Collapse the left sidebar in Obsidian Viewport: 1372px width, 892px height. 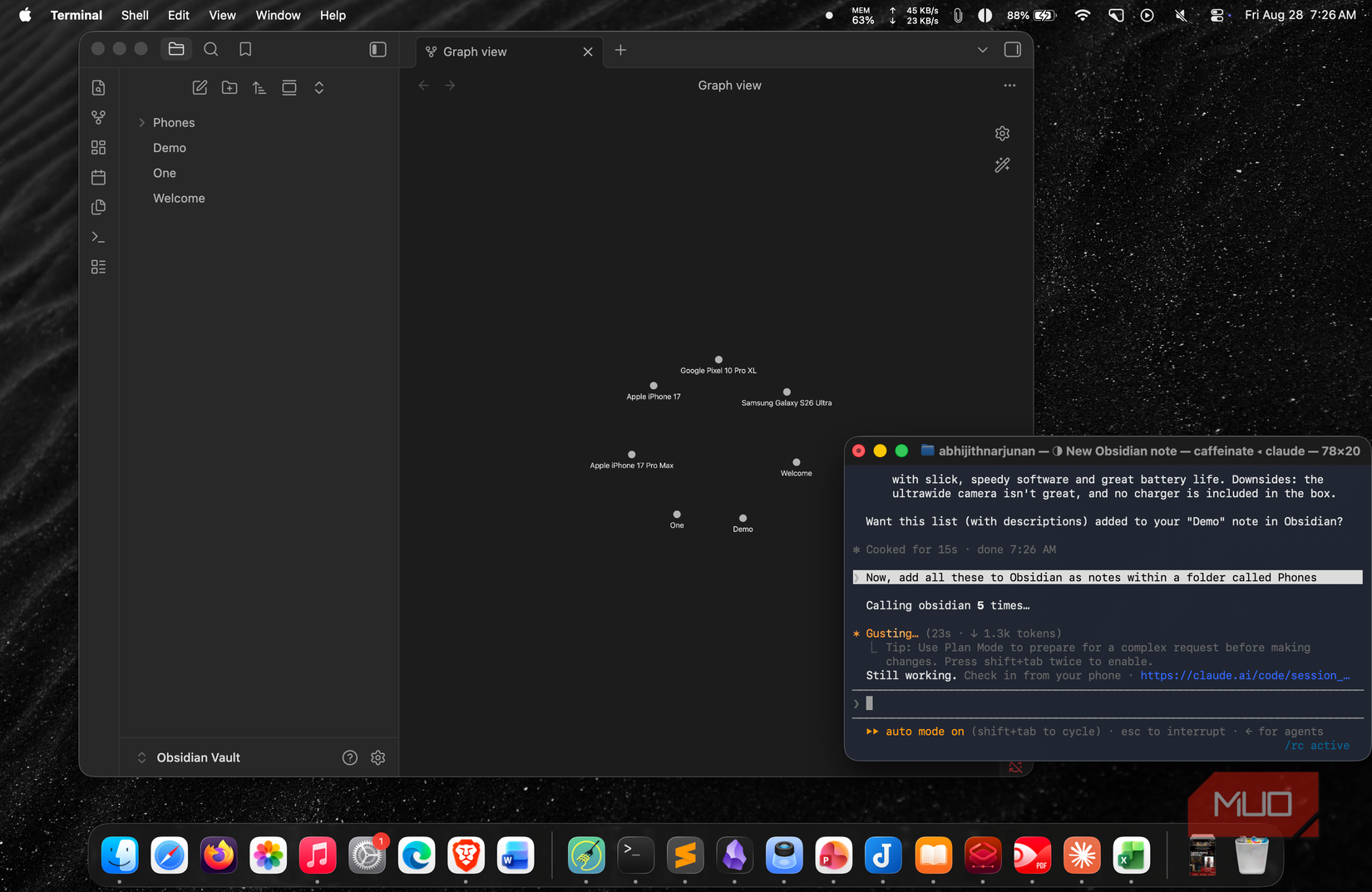tap(378, 50)
